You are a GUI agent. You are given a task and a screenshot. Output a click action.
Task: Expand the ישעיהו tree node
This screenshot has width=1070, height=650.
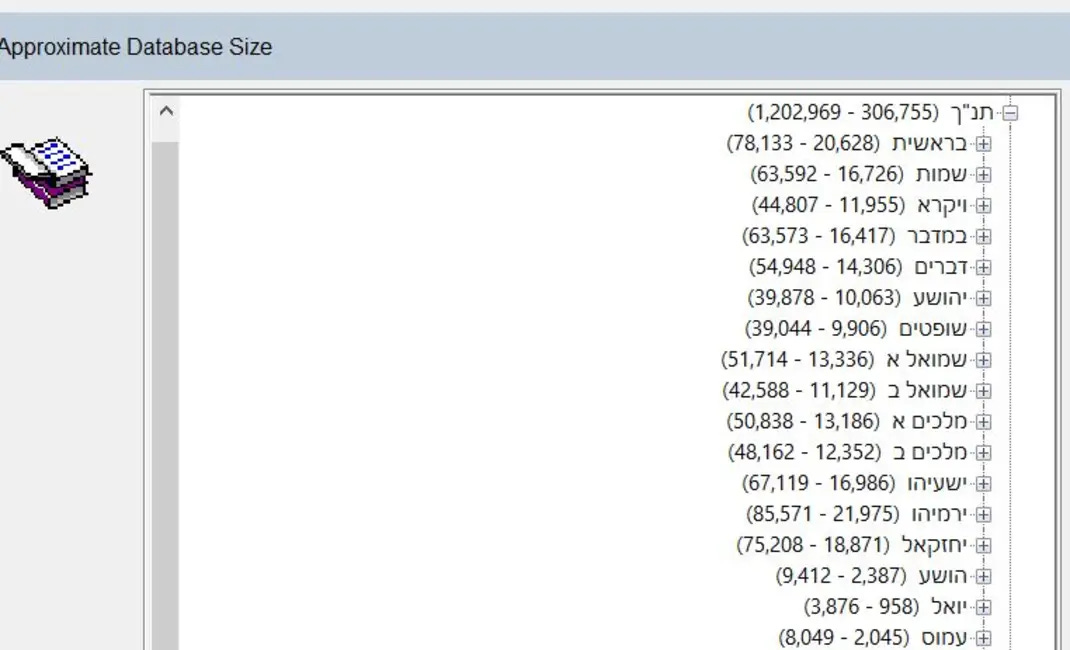(983, 484)
